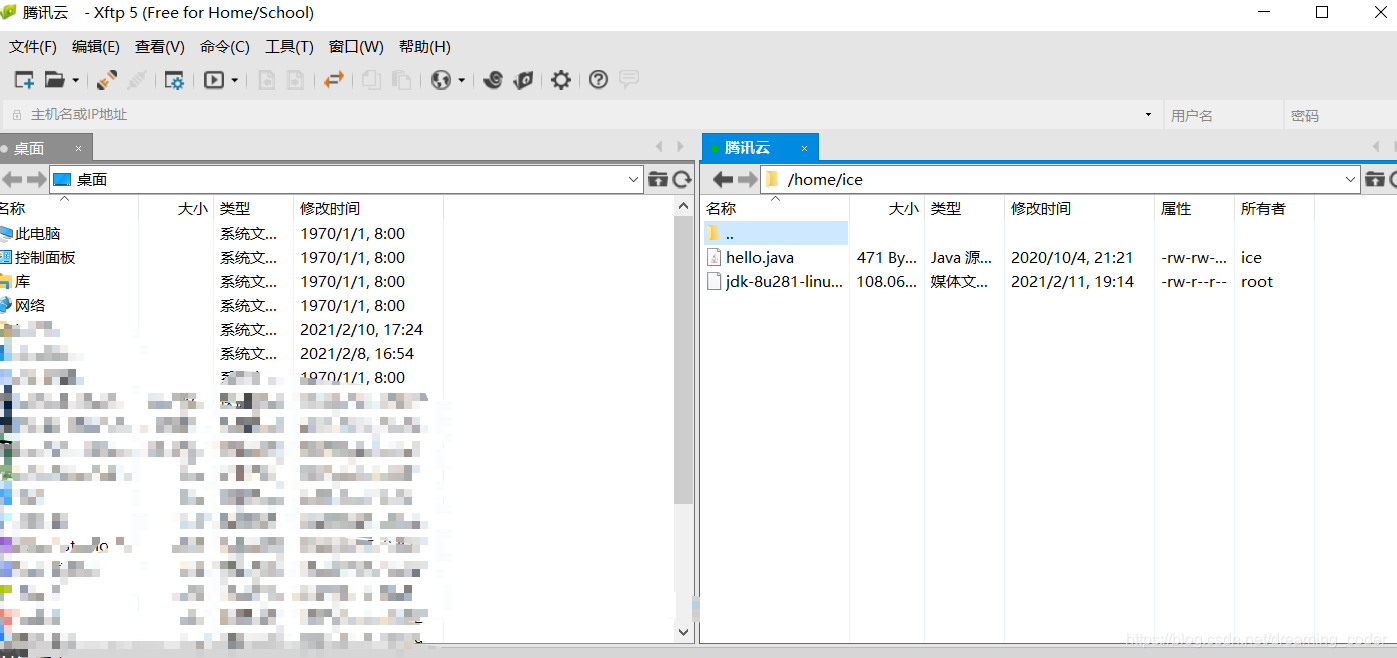Click the Help question mark icon
Image resolution: width=1397 pixels, height=658 pixels.
[x=598, y=80]
